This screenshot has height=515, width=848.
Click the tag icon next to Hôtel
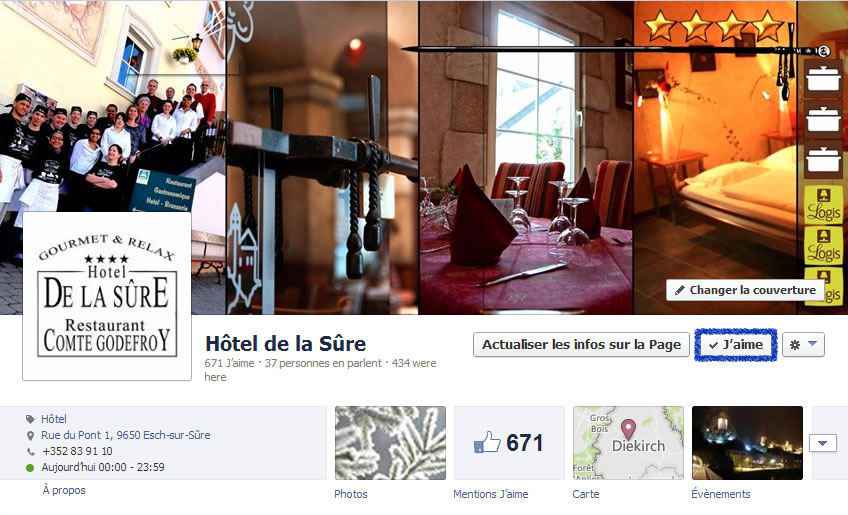tap(30, 419)
